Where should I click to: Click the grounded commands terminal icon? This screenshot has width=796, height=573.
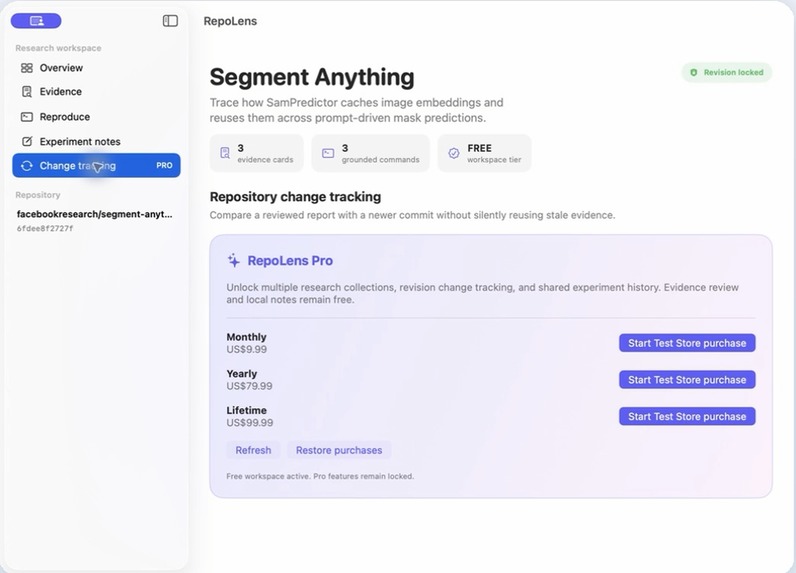point(328,153)
